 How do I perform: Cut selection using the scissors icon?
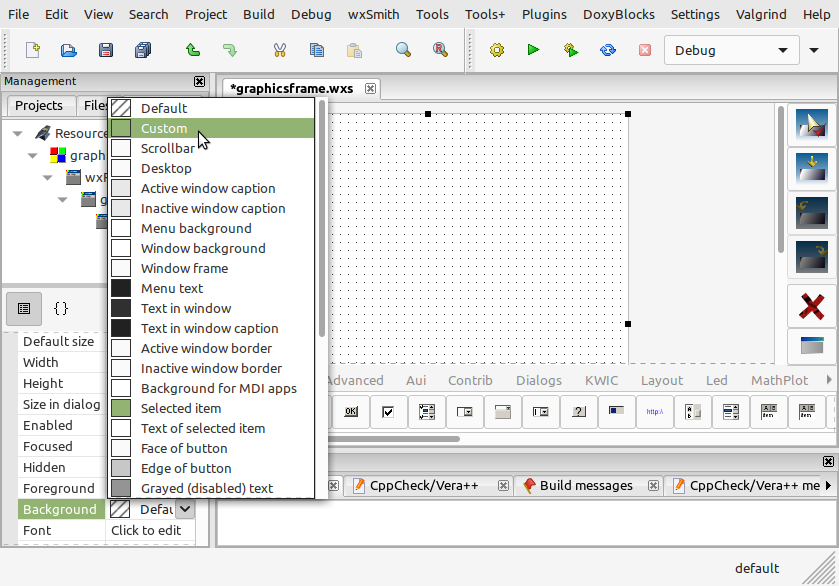(x=280, y=50)
